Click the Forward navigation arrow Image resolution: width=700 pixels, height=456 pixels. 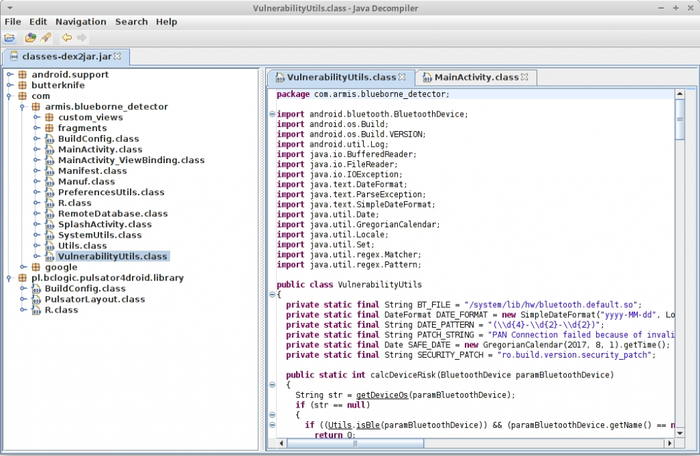[81, 37]
